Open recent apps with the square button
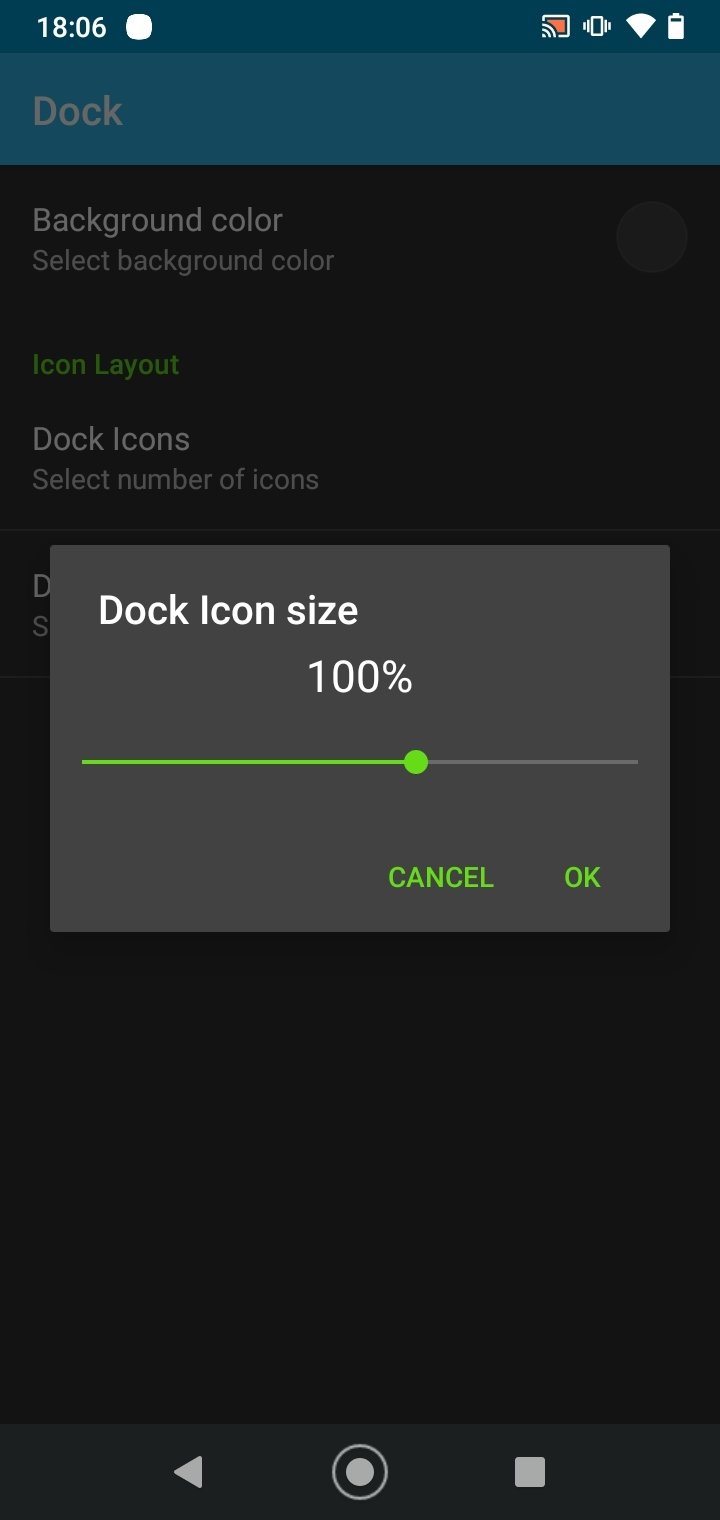Viewport: 720px width, 1520px height. point(529,1471)
